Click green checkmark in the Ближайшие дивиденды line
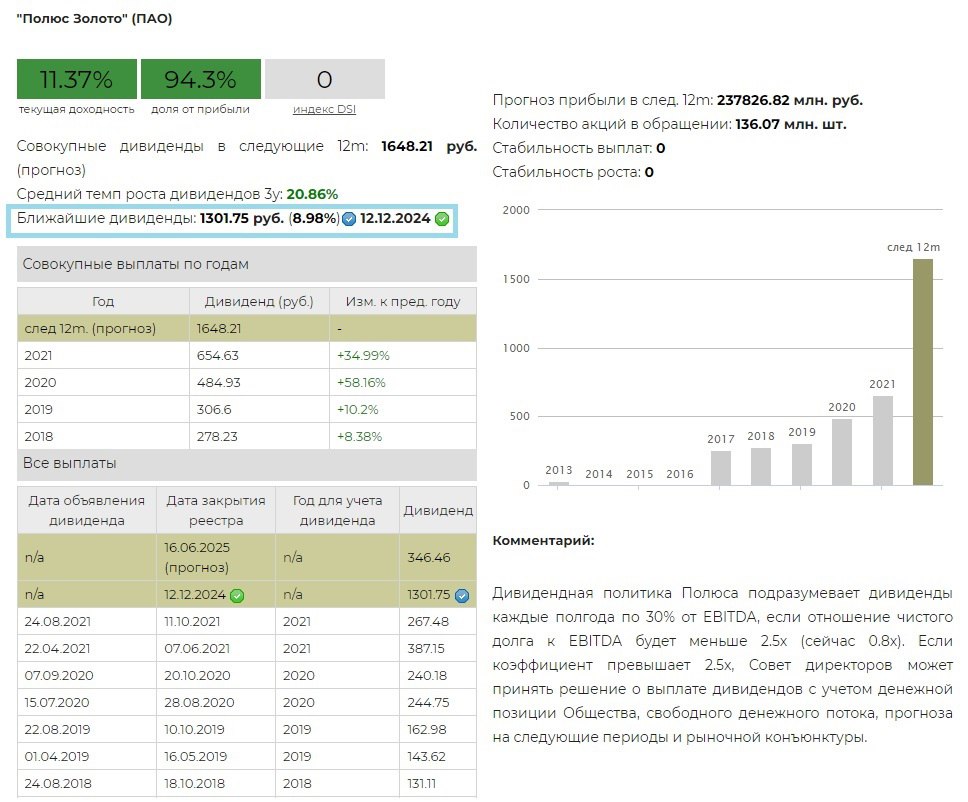 (x=442, y=219)
